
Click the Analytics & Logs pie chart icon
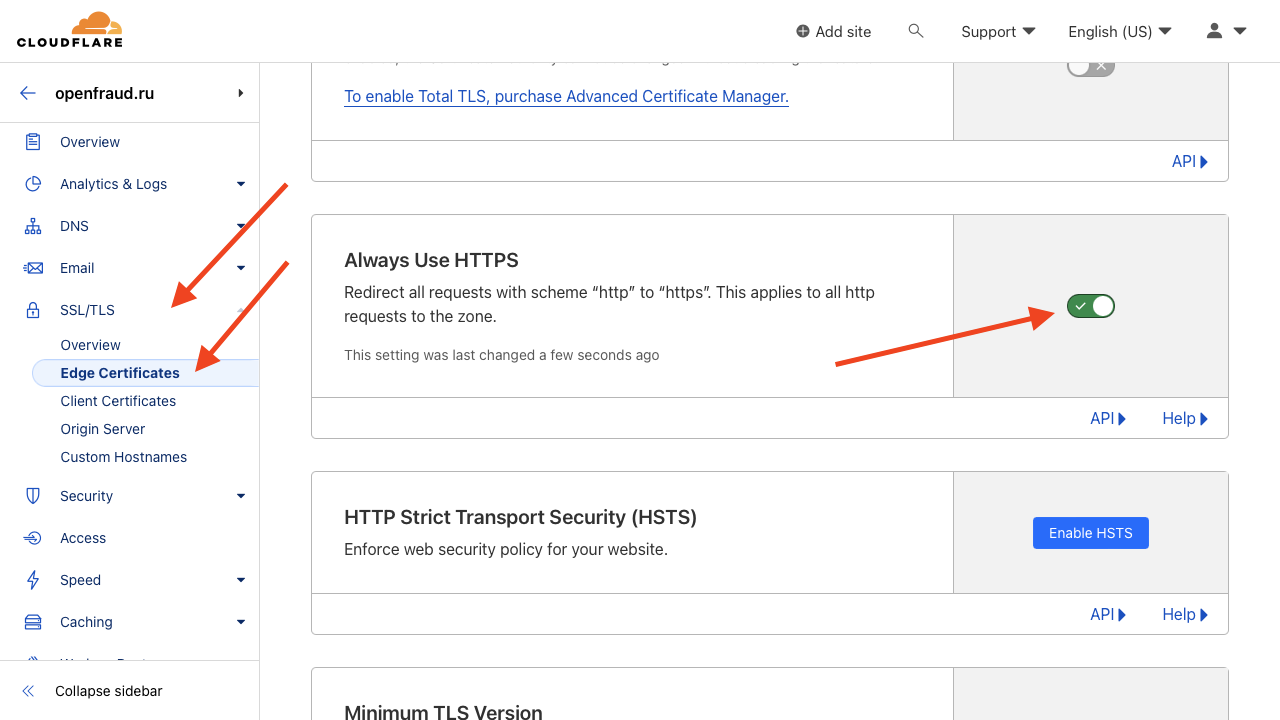pos(33,184)
